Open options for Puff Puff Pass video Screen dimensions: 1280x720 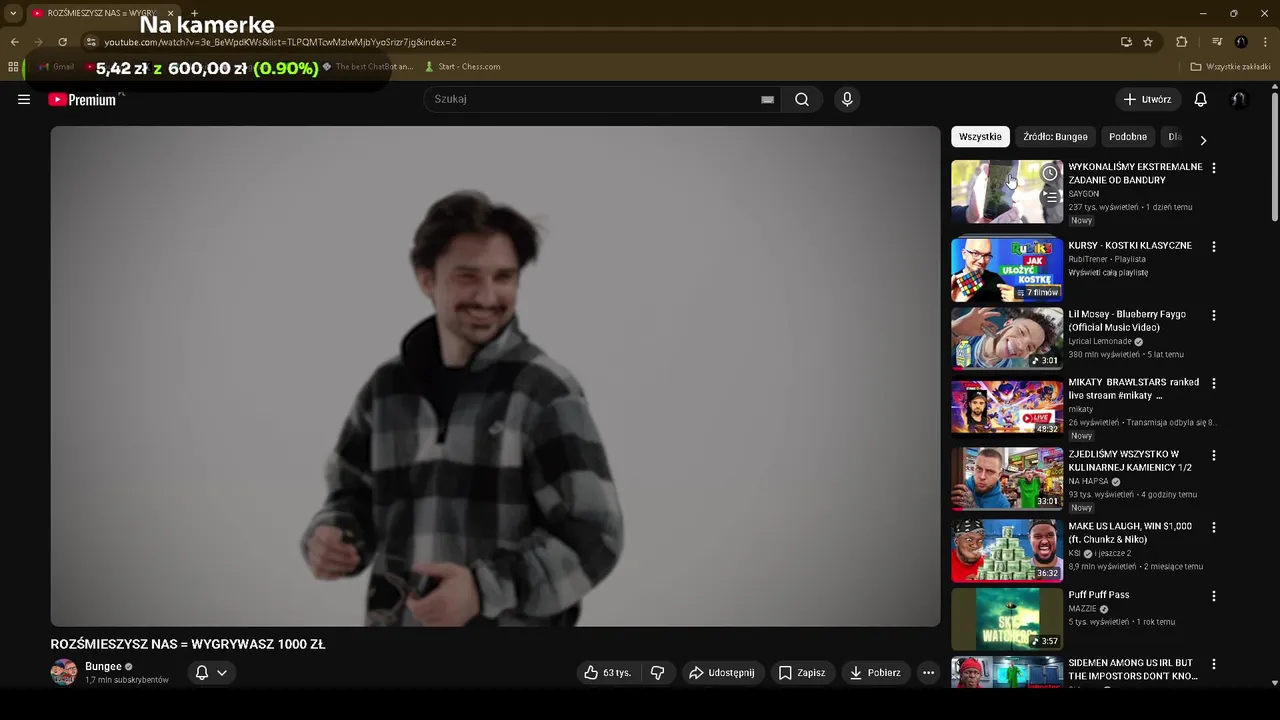tap(1214, 596)
